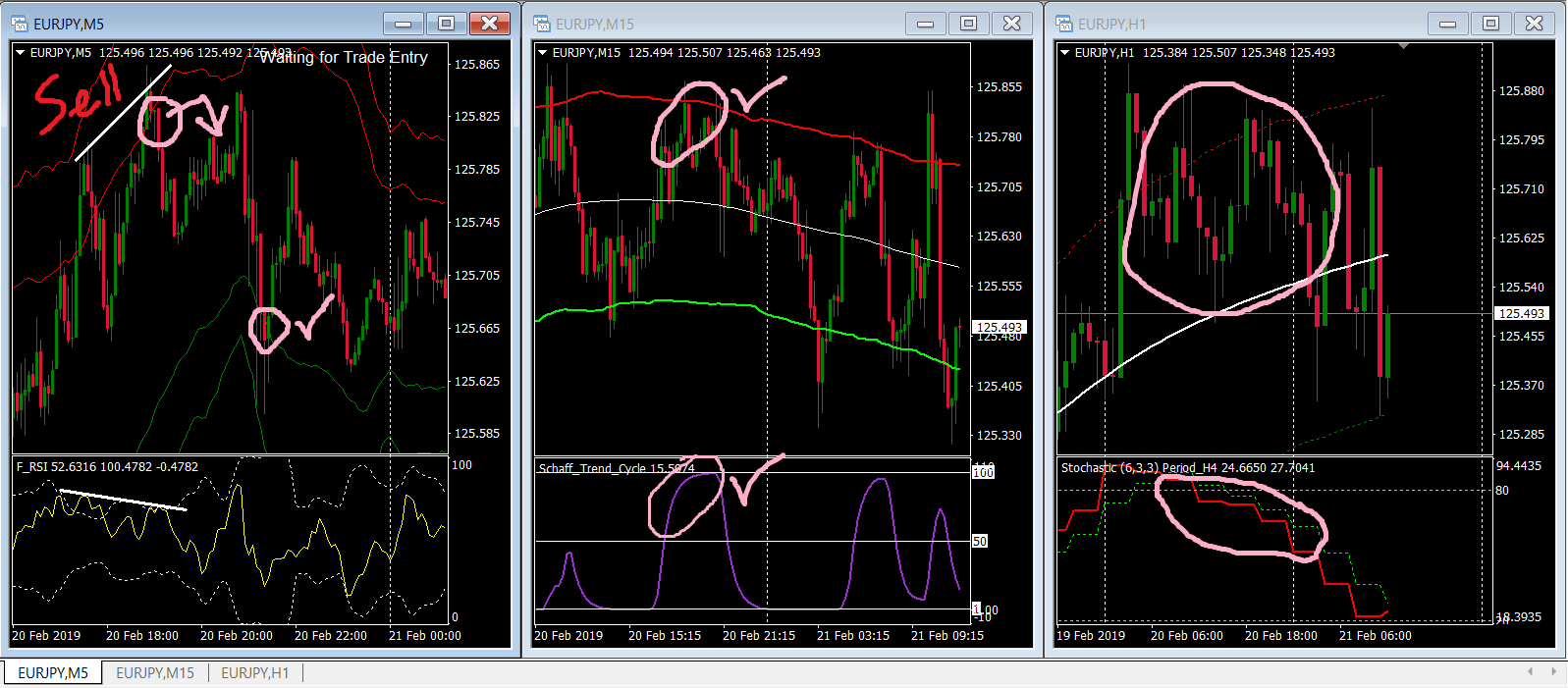Click the 'Waiting for Trade Entry' text
1568x688 pixels.
(x=344, y=58)
